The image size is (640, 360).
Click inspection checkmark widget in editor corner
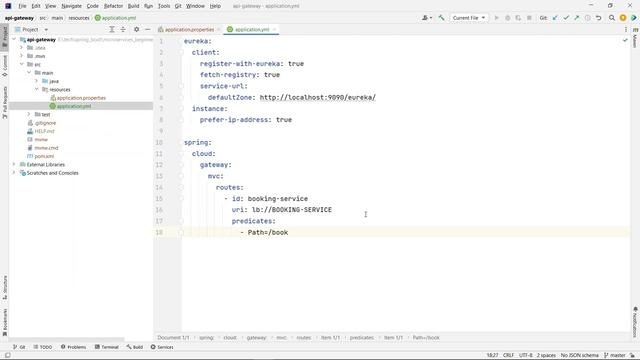[625, 40]
